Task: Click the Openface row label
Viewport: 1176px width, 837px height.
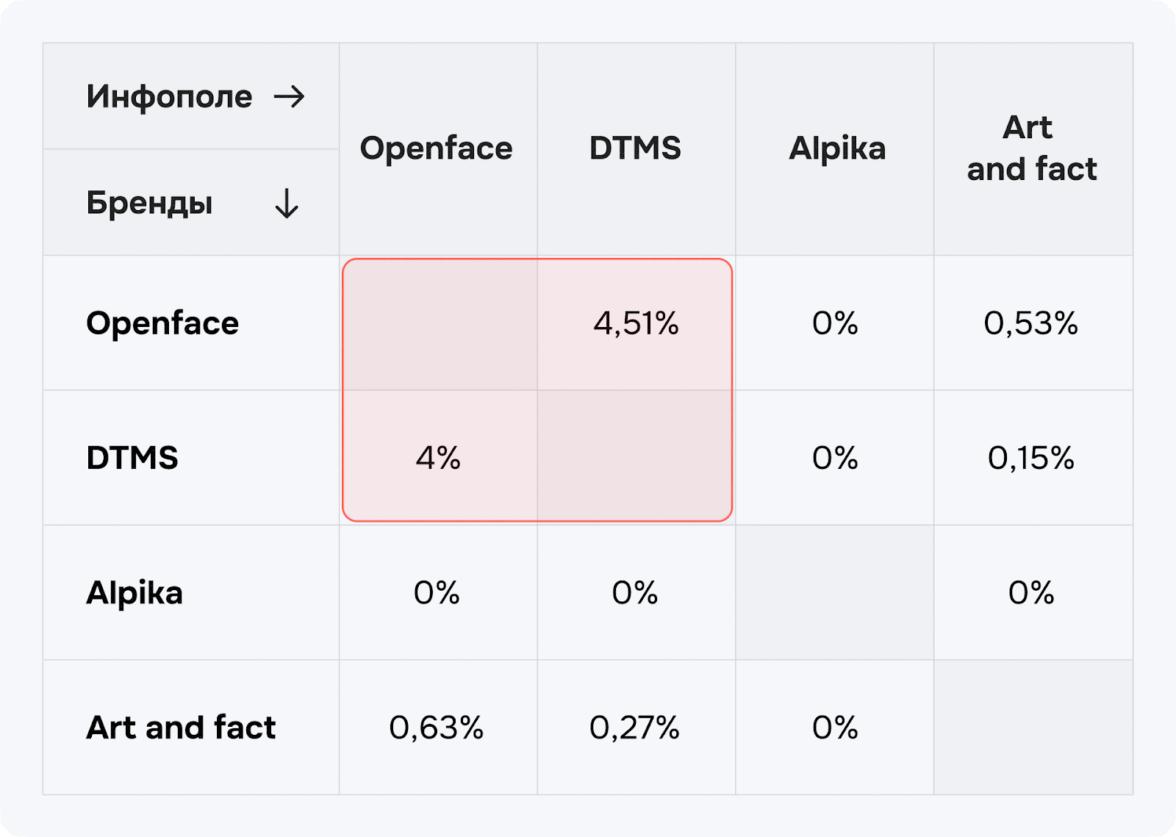Action: click(162, 323)
